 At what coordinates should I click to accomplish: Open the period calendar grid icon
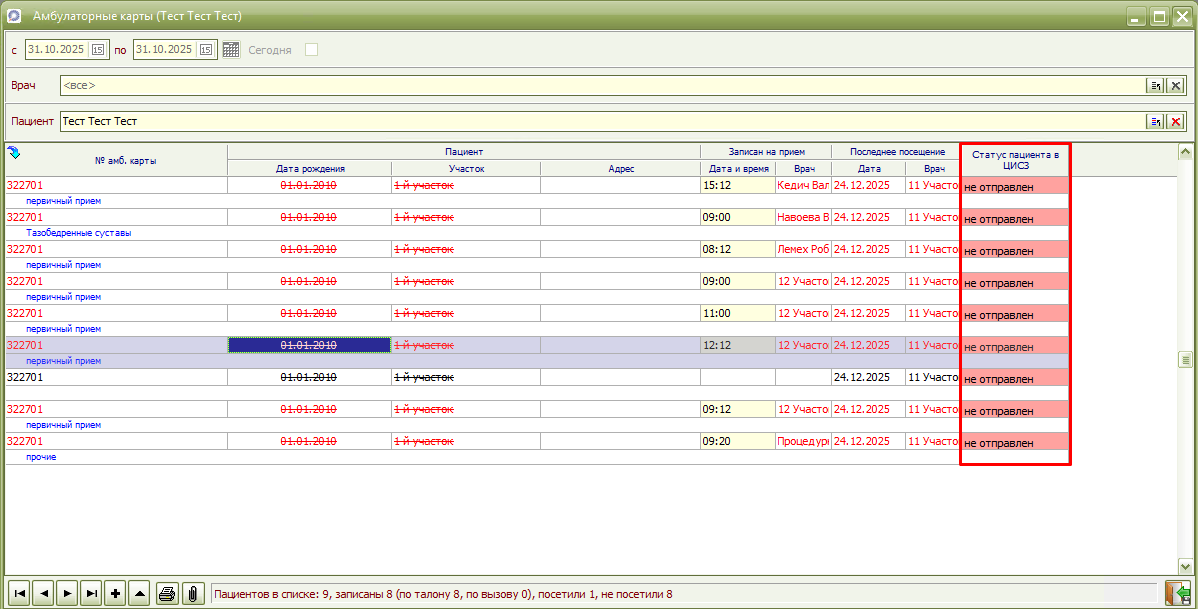pyautogui.click(x=231, y=49)
